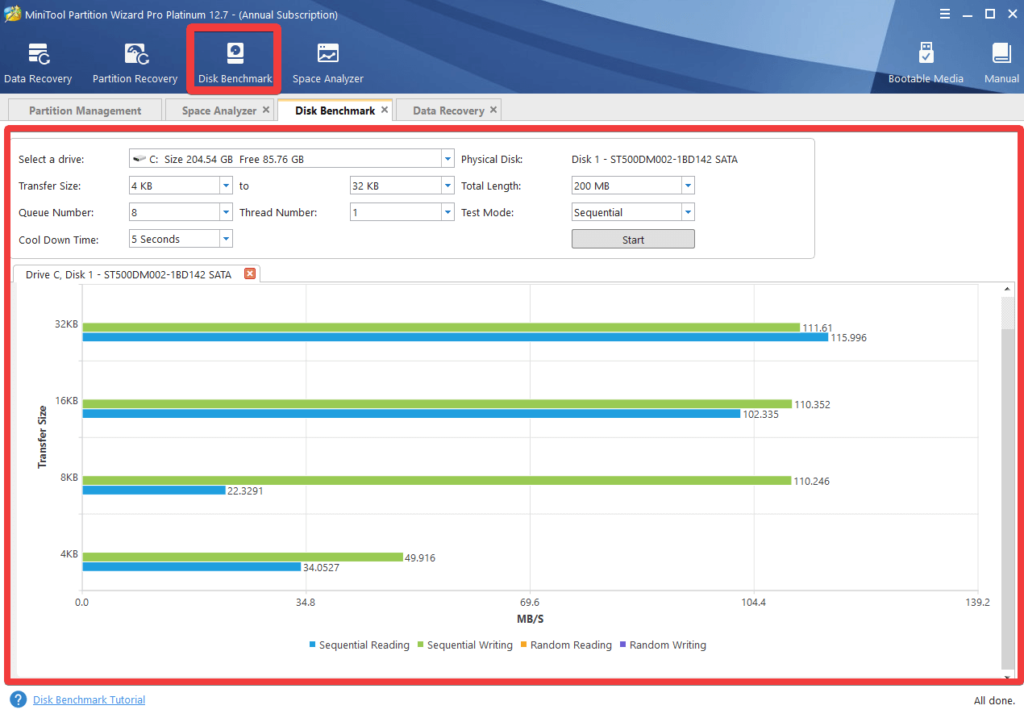Image resolution: width=1024 pixels, height=718 pixels.
Task: Open the Thread Number dropdown
Action: pyautogui.click(x=447, y=212)
